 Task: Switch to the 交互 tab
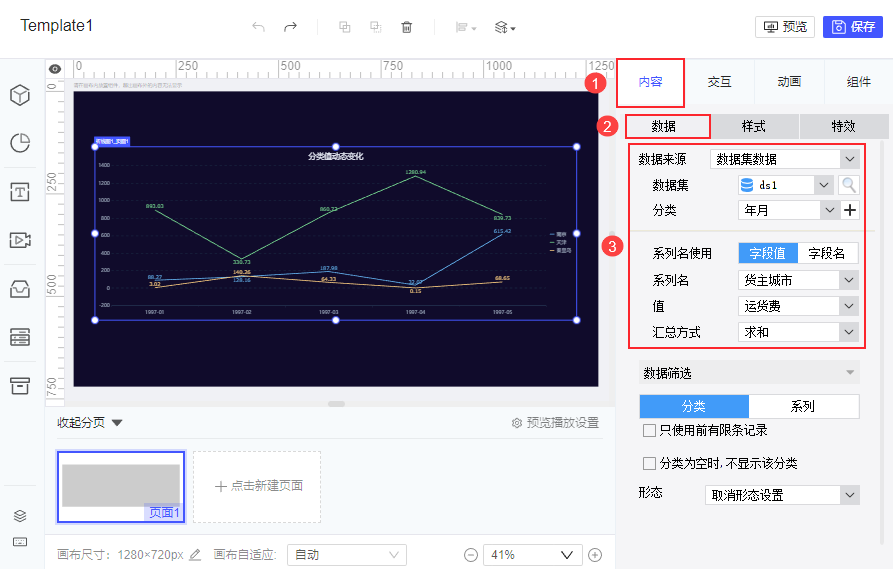click(719, 82)
